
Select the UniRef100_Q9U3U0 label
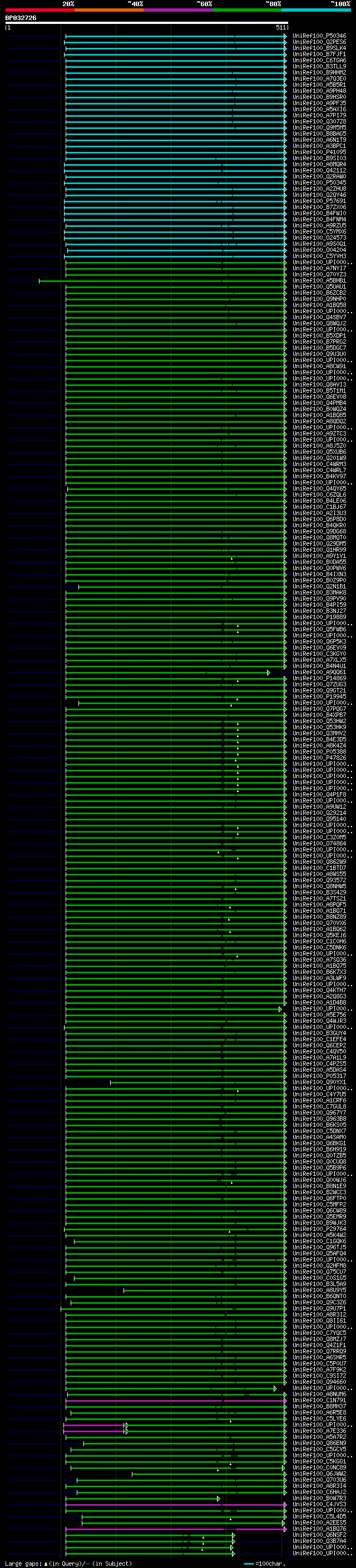tap(319, 354)
